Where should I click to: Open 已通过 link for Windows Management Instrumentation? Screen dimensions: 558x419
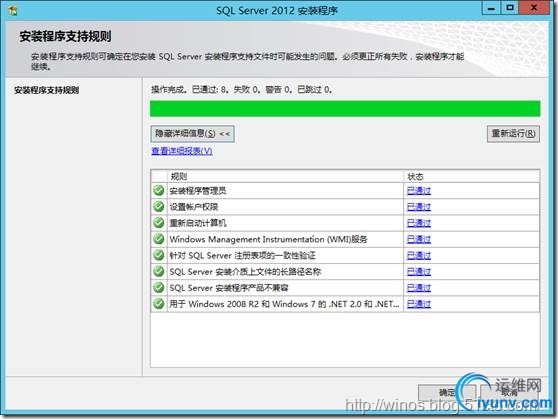click(x=419, y=239)
